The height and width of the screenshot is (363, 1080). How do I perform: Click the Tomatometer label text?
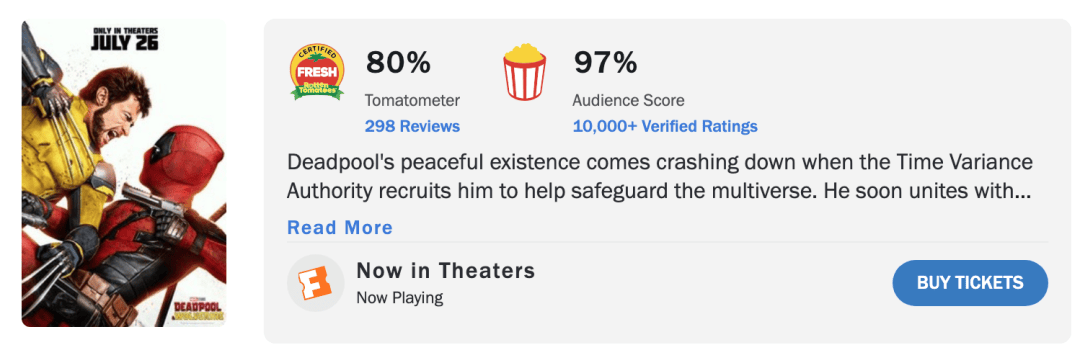click(412, 101)
